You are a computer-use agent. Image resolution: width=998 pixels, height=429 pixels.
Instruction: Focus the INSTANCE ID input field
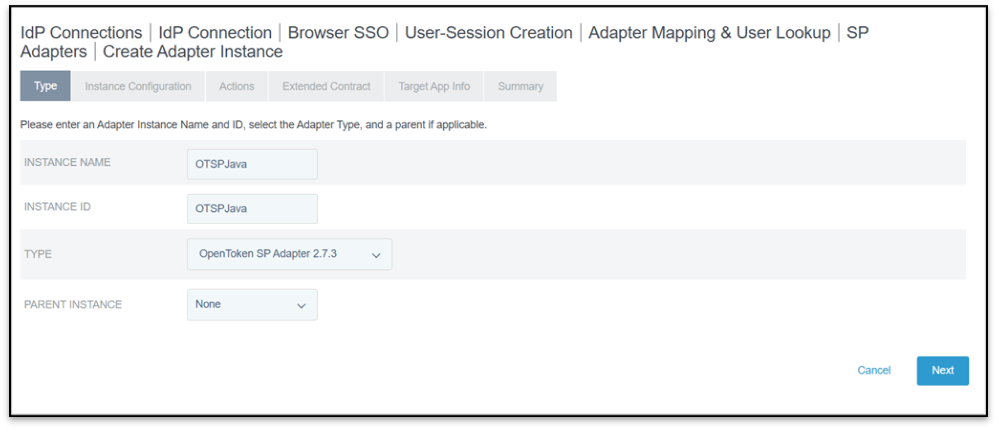(x=252, y=209)
